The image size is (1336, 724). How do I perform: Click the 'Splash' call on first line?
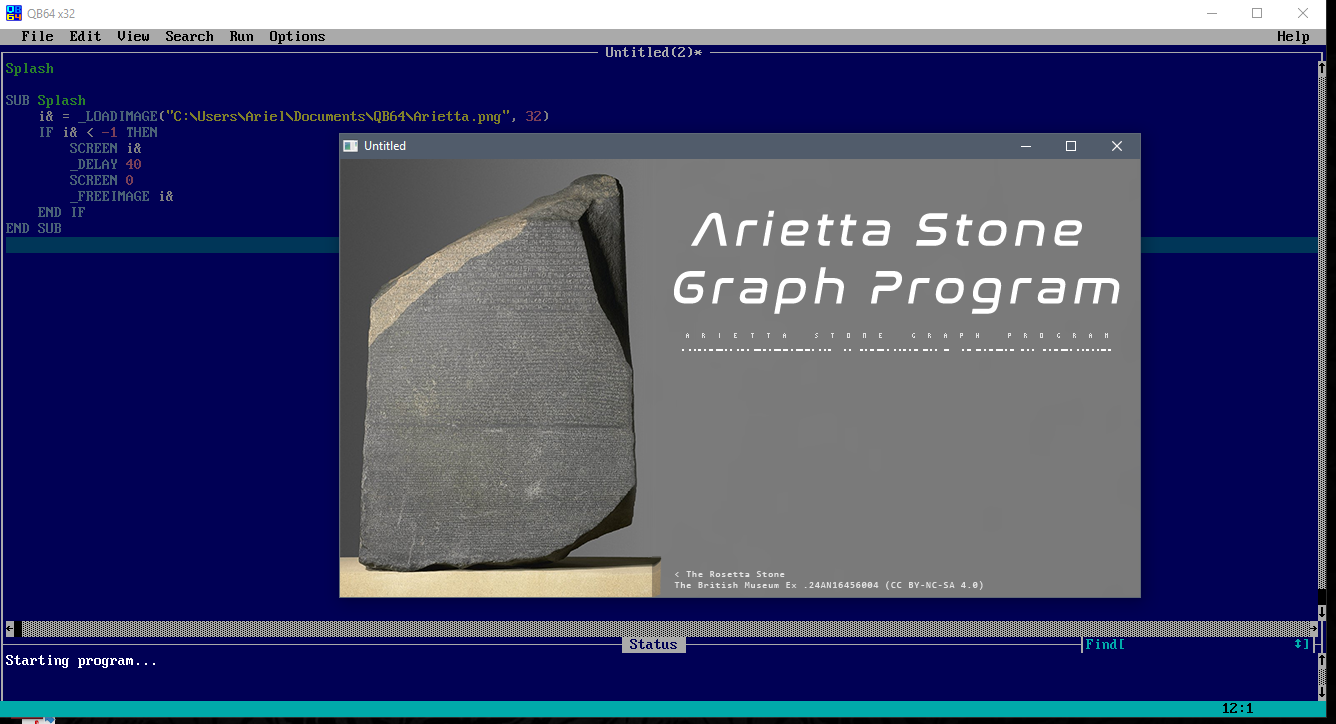pos(30,68)
